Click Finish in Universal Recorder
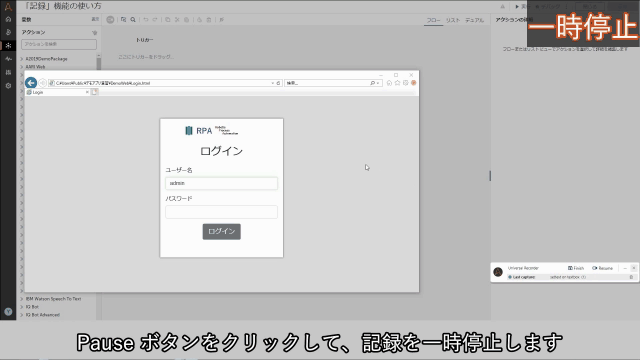The image size is (640, 360). coord(576,268)
